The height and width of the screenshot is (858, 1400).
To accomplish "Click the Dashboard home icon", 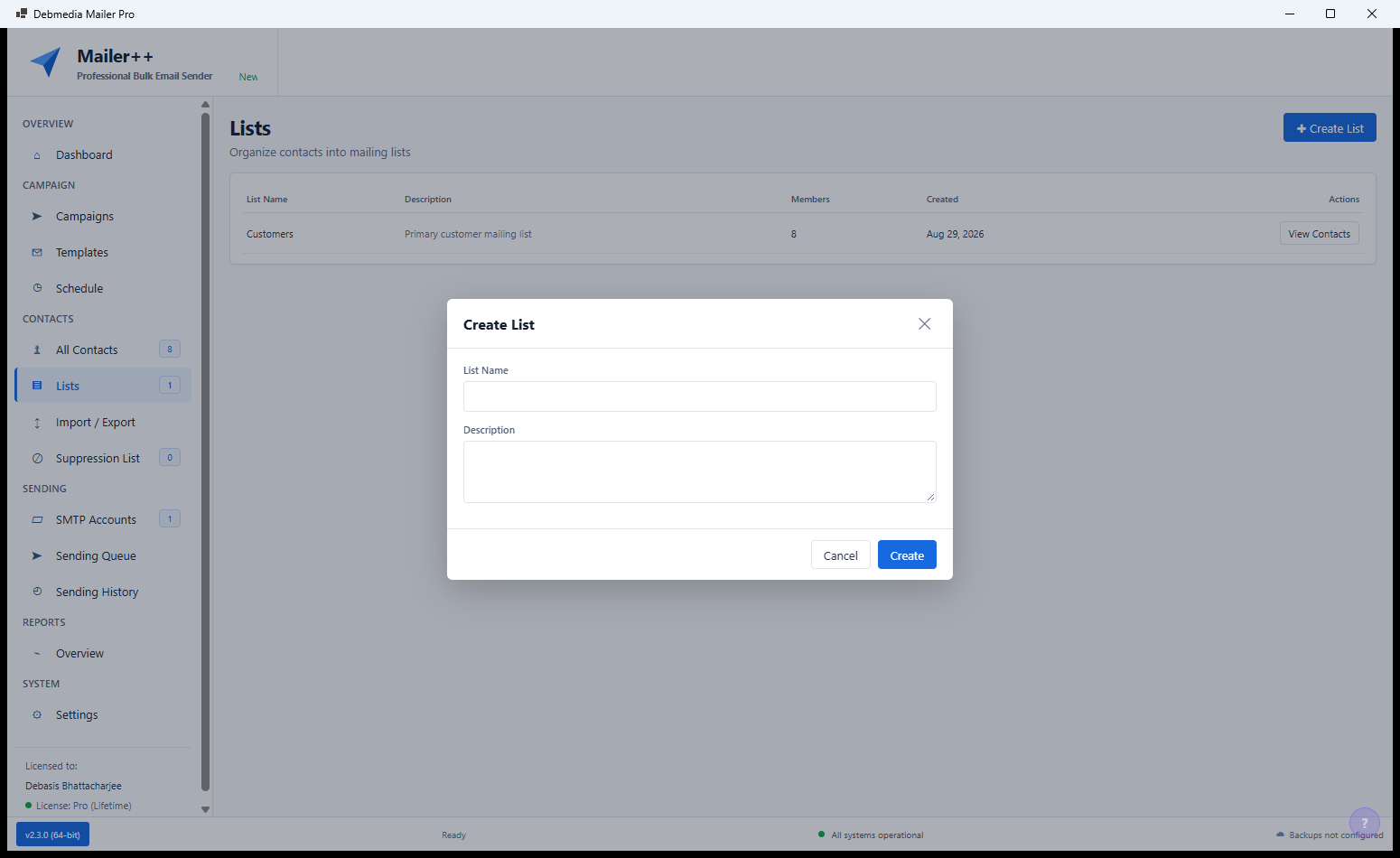I will pyautogui.click(x=37, y=155).
